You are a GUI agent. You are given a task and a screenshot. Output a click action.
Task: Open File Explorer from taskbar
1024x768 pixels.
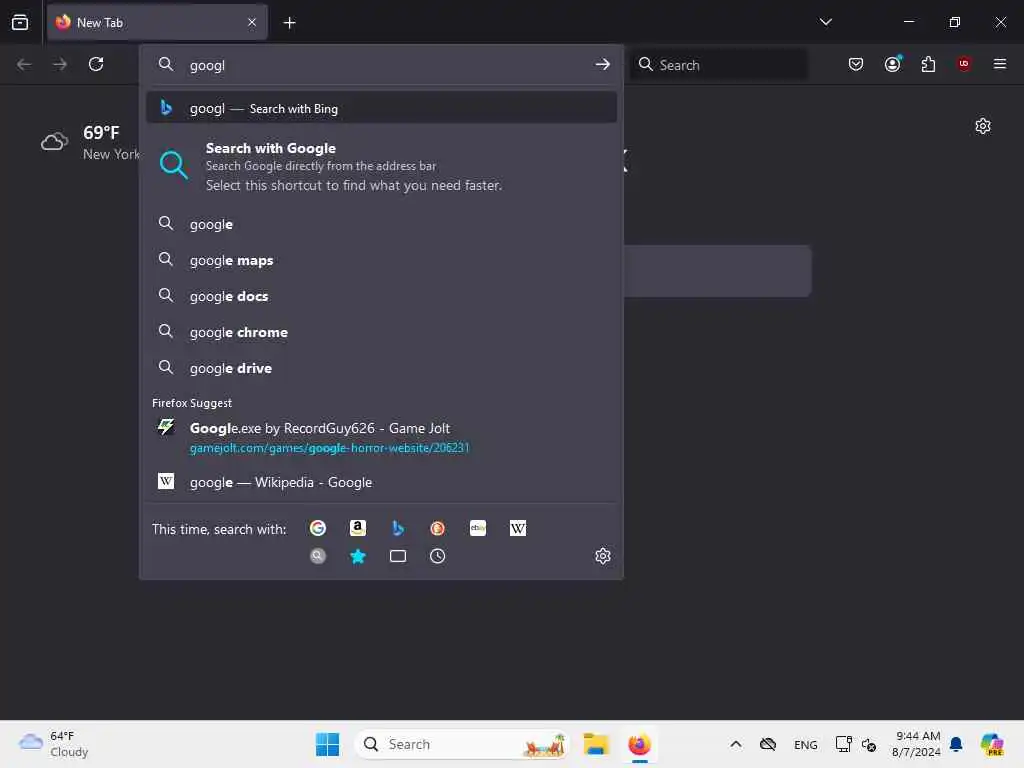596,744
